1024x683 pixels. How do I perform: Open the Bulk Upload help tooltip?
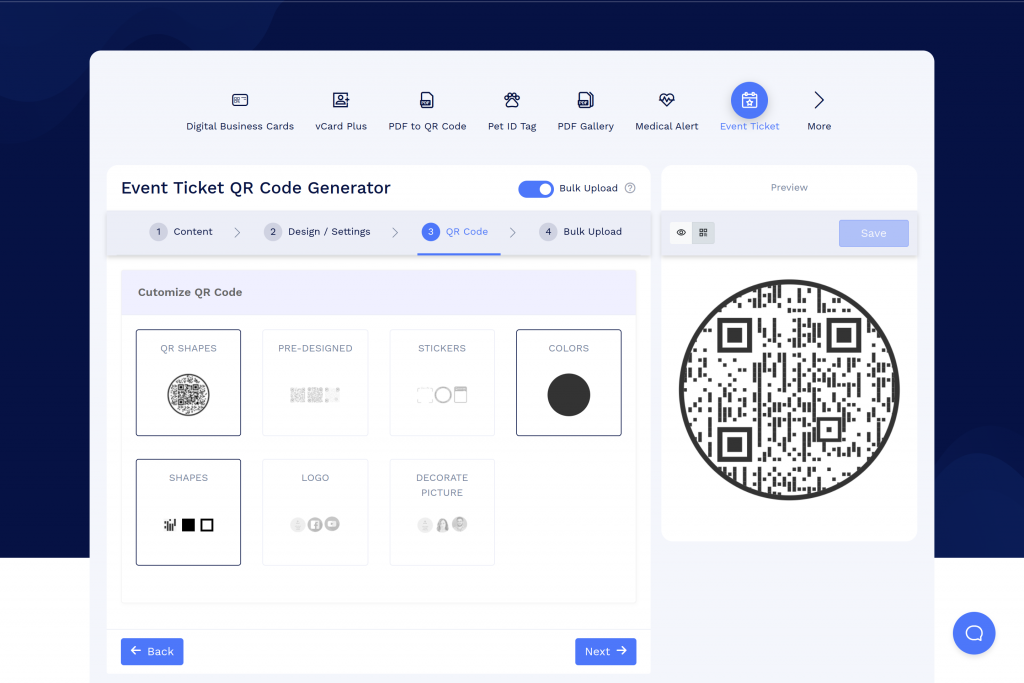(x=629, y=189)
